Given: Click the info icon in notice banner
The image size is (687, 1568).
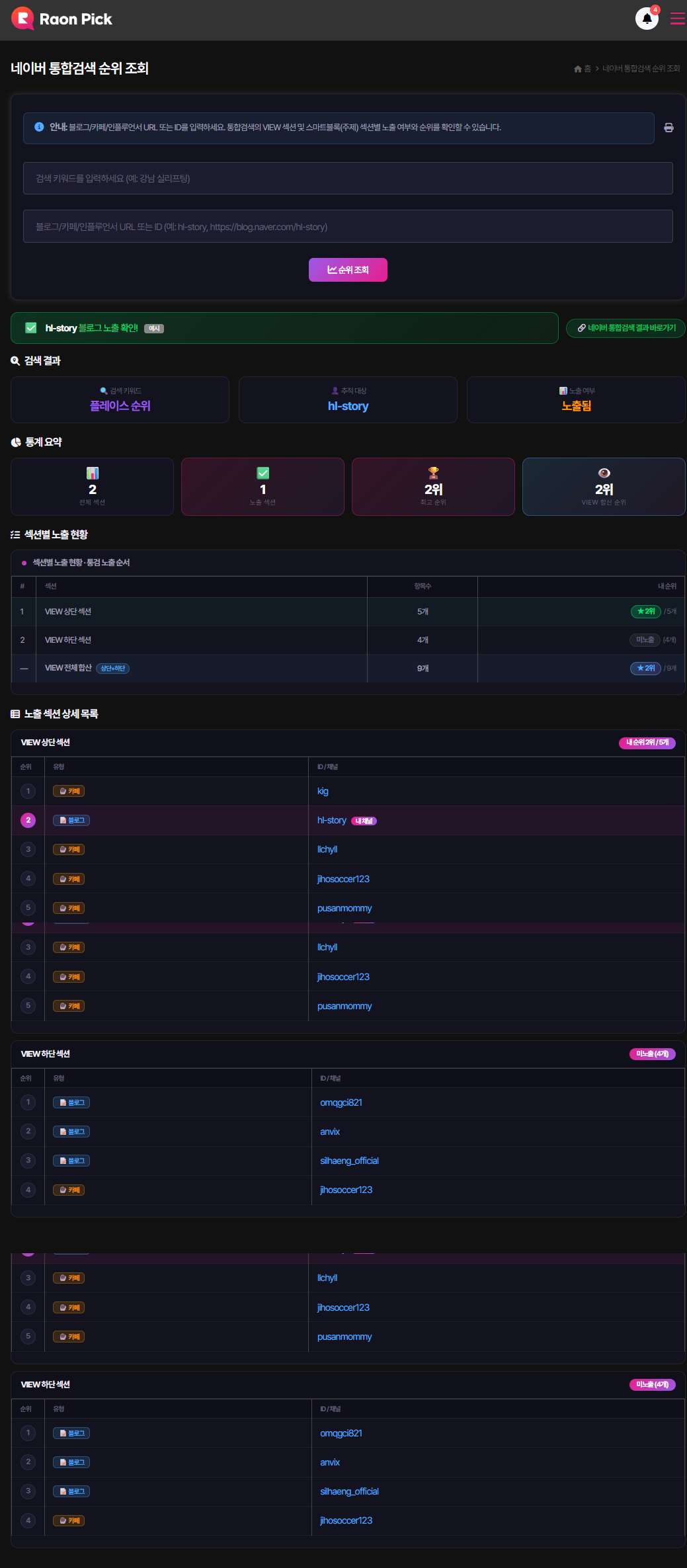Looking at the screenshot, I should 39,127.
